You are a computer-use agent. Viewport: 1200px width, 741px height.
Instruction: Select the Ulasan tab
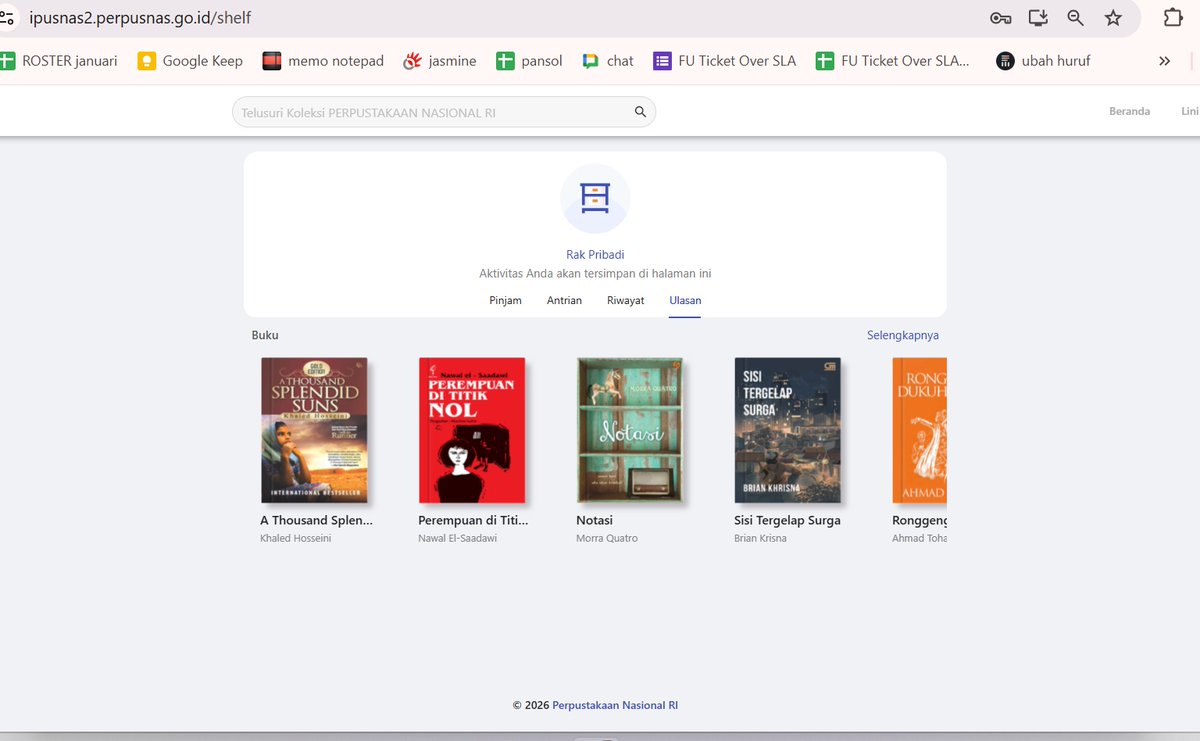[x=685, y=300]
